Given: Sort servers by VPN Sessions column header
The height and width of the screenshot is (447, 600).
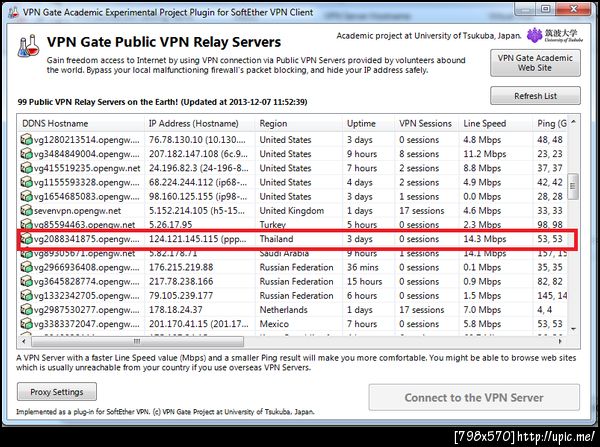Looking at the screenshot, I should pos(427,123).
